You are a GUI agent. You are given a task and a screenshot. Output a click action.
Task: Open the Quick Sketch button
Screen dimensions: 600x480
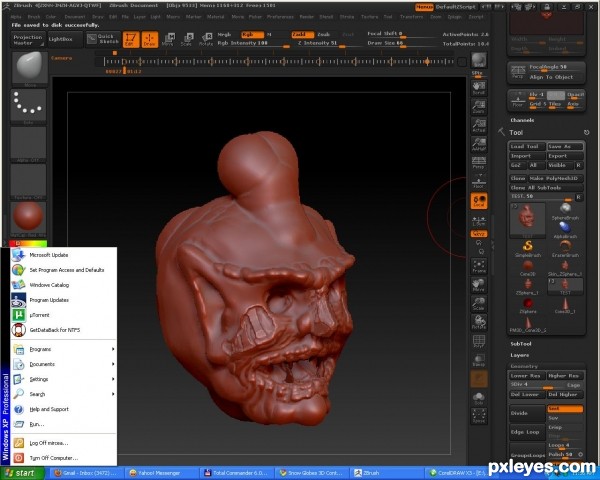103,39
